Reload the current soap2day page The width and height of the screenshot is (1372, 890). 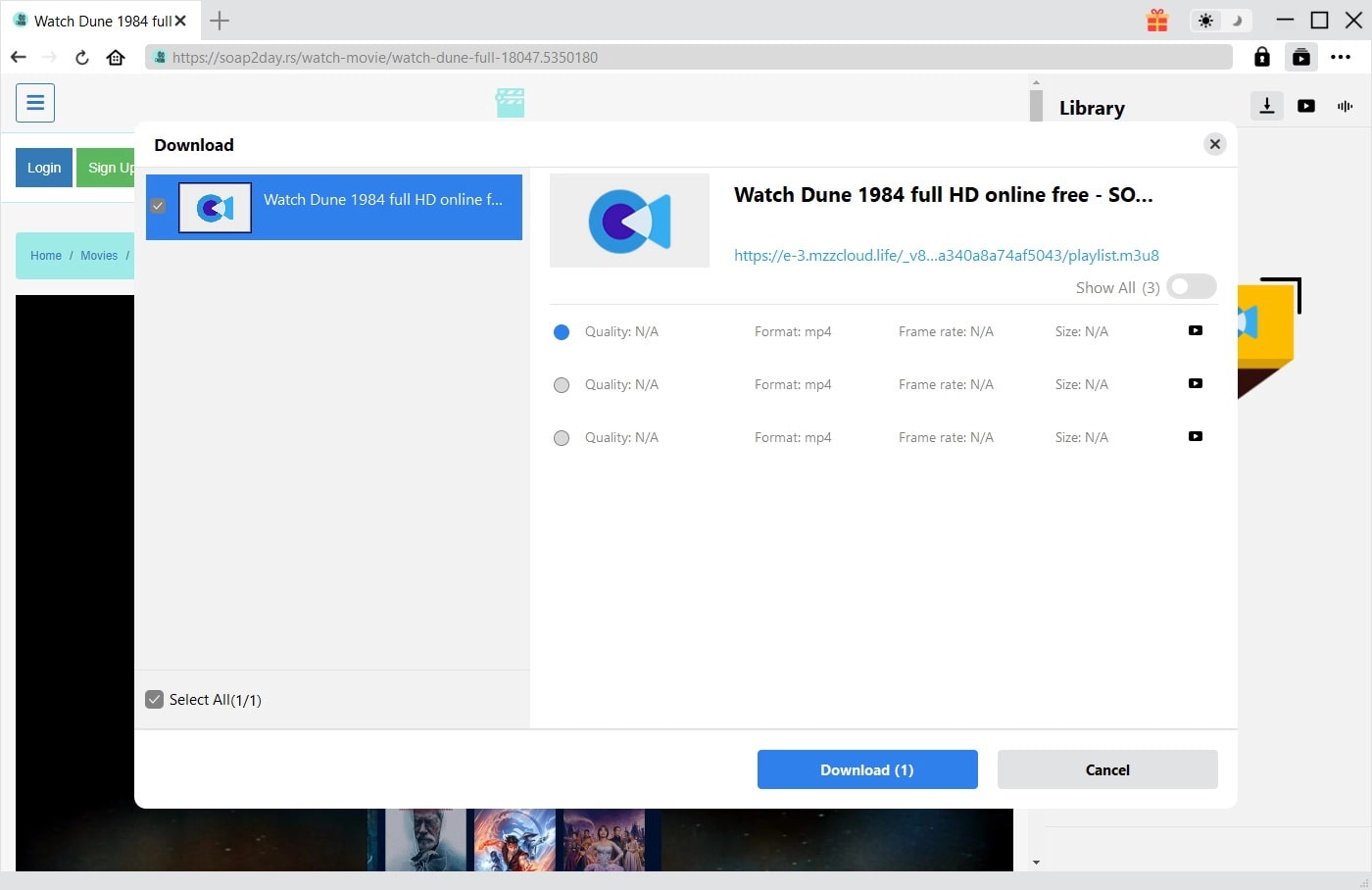point(81,57)
